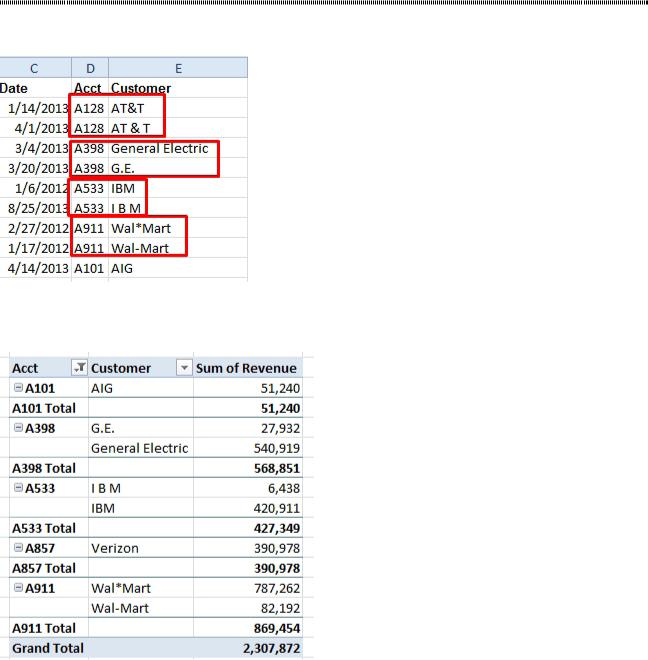Select revenue value 82,192
The image size is (648, 660).
(248, 608)
